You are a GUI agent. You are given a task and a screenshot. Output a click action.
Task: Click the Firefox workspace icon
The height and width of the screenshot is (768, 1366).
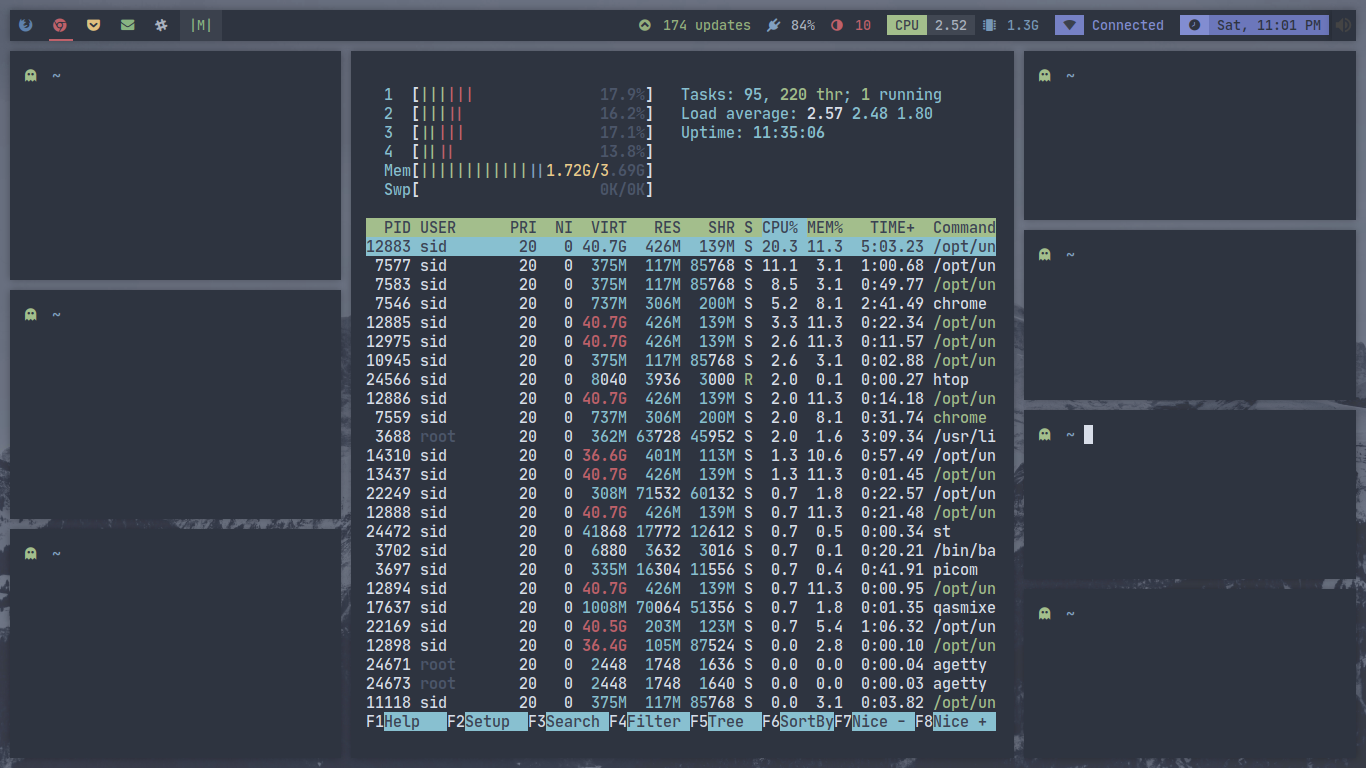pyautogui.click(x=26, y=25)
